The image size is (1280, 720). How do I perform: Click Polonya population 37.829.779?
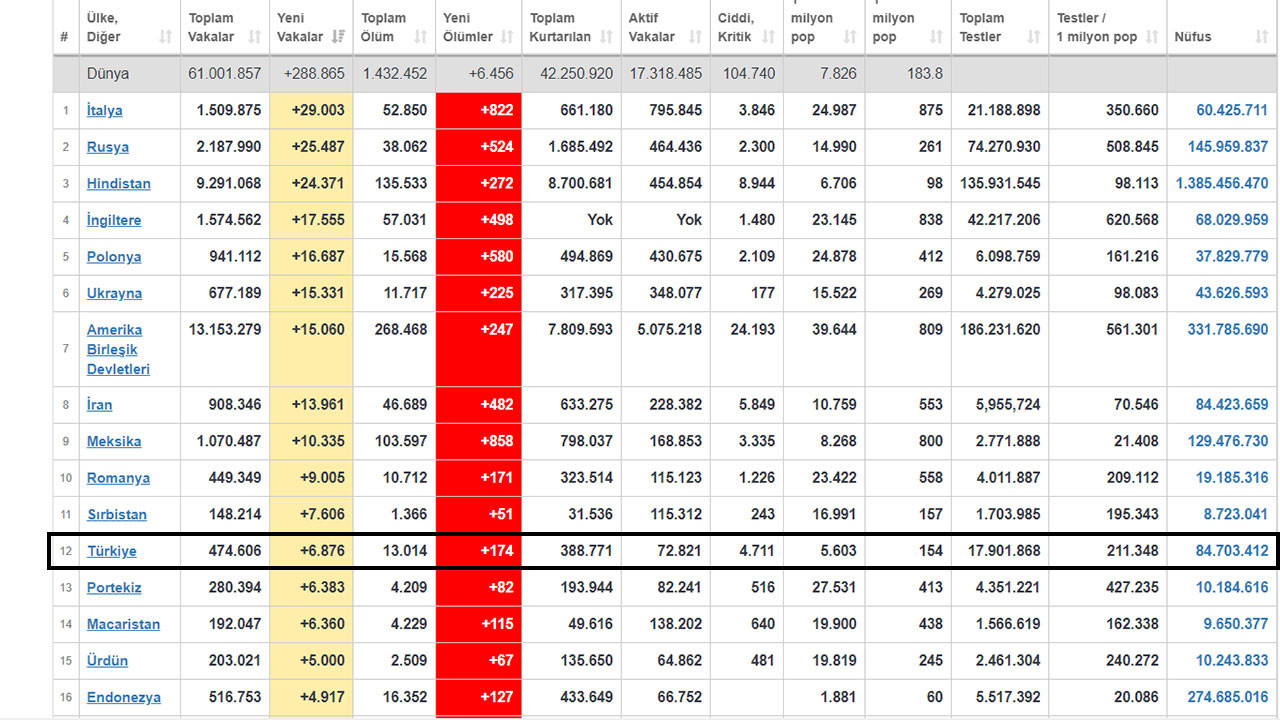click(1232, 257)
